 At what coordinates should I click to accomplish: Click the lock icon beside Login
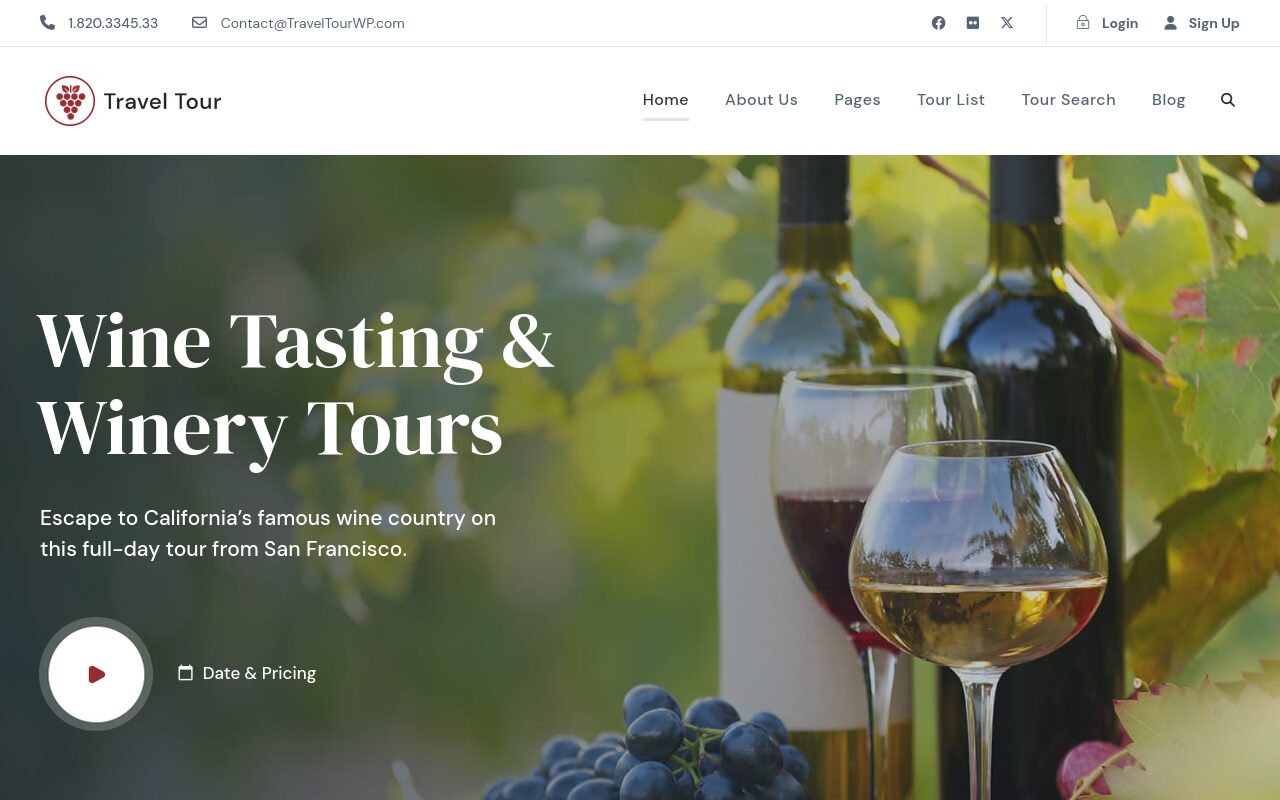pyautogui.click(x=1083, y=22)
